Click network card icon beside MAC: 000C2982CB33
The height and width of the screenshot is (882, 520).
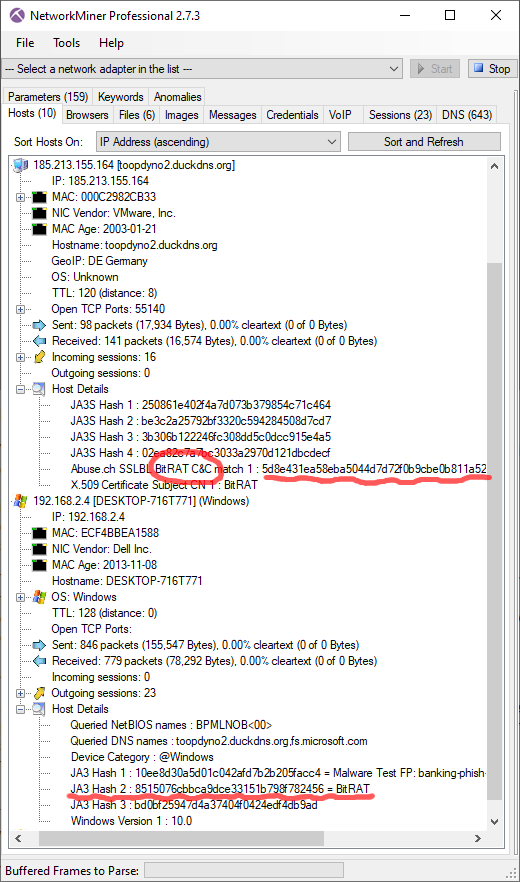tap(39, 197)
